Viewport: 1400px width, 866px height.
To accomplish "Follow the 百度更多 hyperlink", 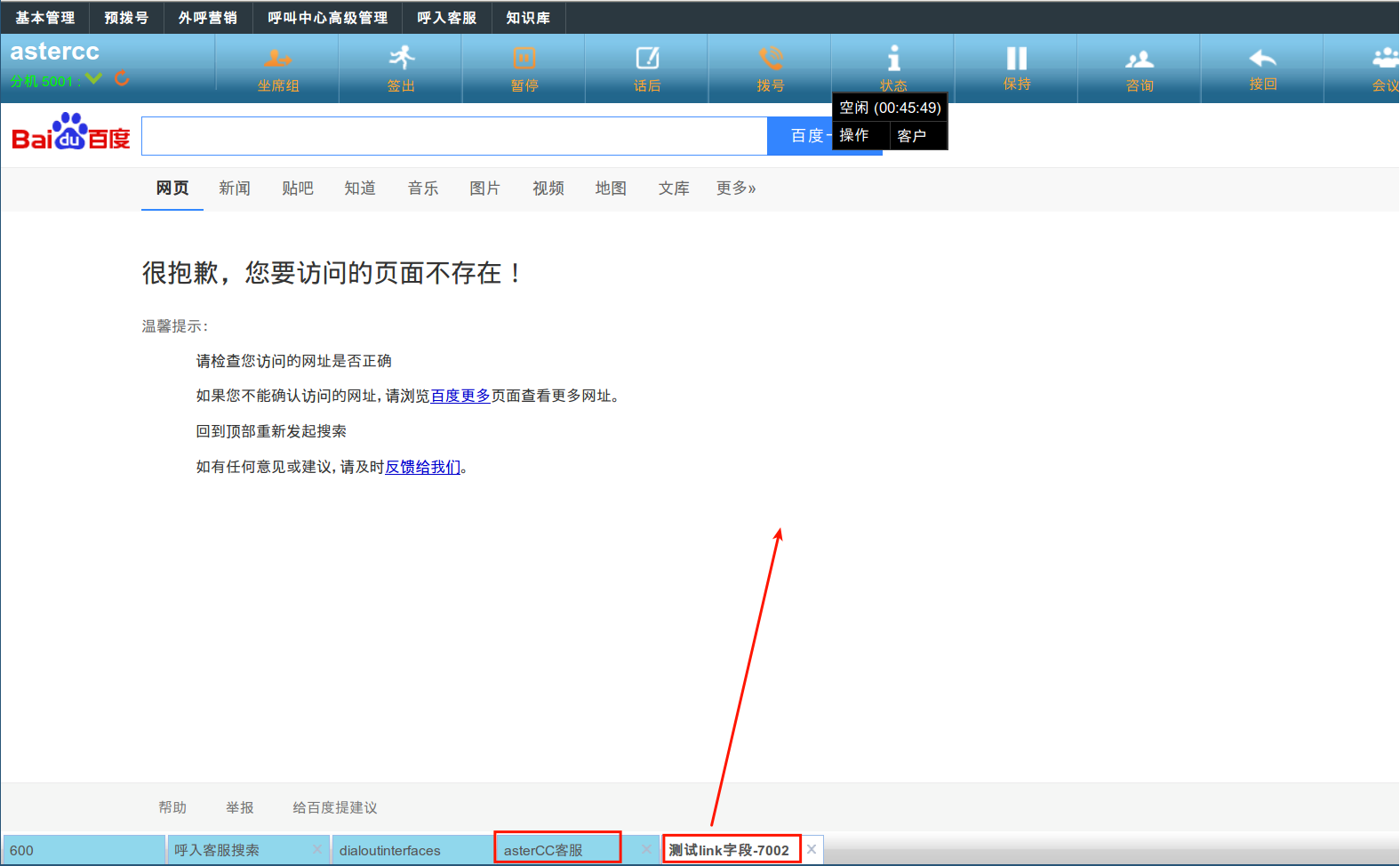I will pyautogui.click(x=460, y=396).
